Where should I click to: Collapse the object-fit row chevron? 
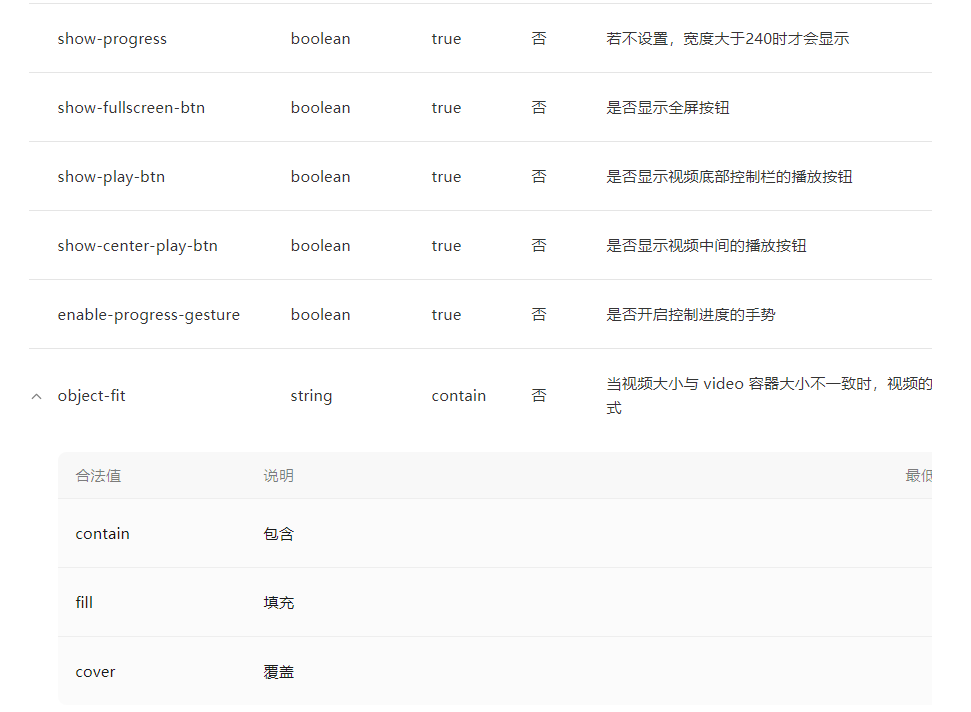coord(37,396)
